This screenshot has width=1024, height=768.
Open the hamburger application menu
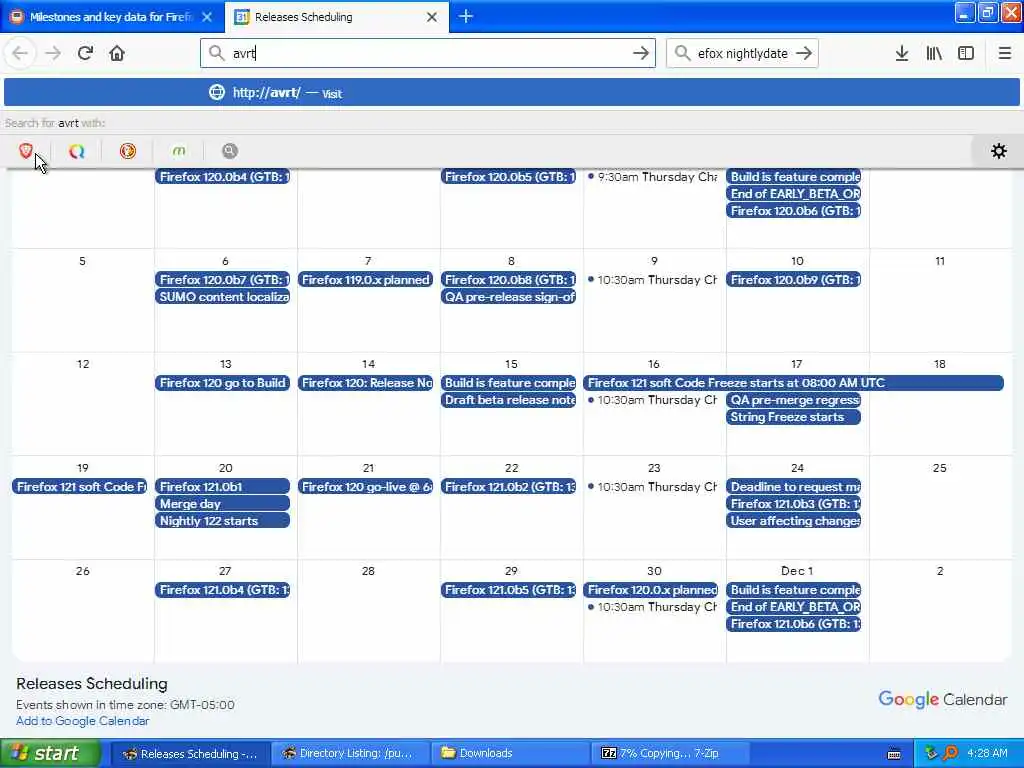(1004, 53)
